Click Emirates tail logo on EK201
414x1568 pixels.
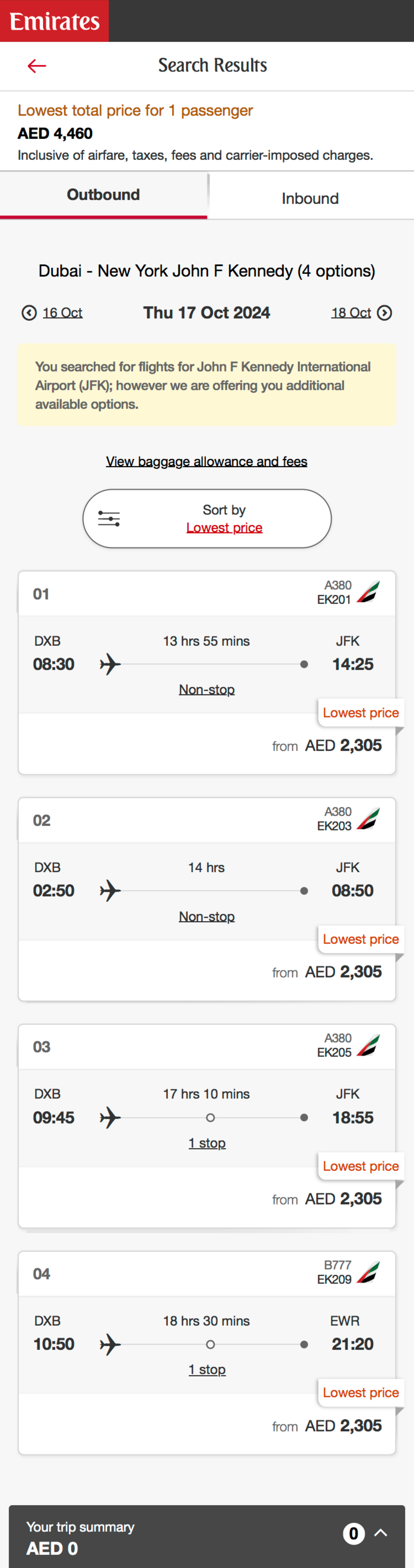(x=368, y=592)
